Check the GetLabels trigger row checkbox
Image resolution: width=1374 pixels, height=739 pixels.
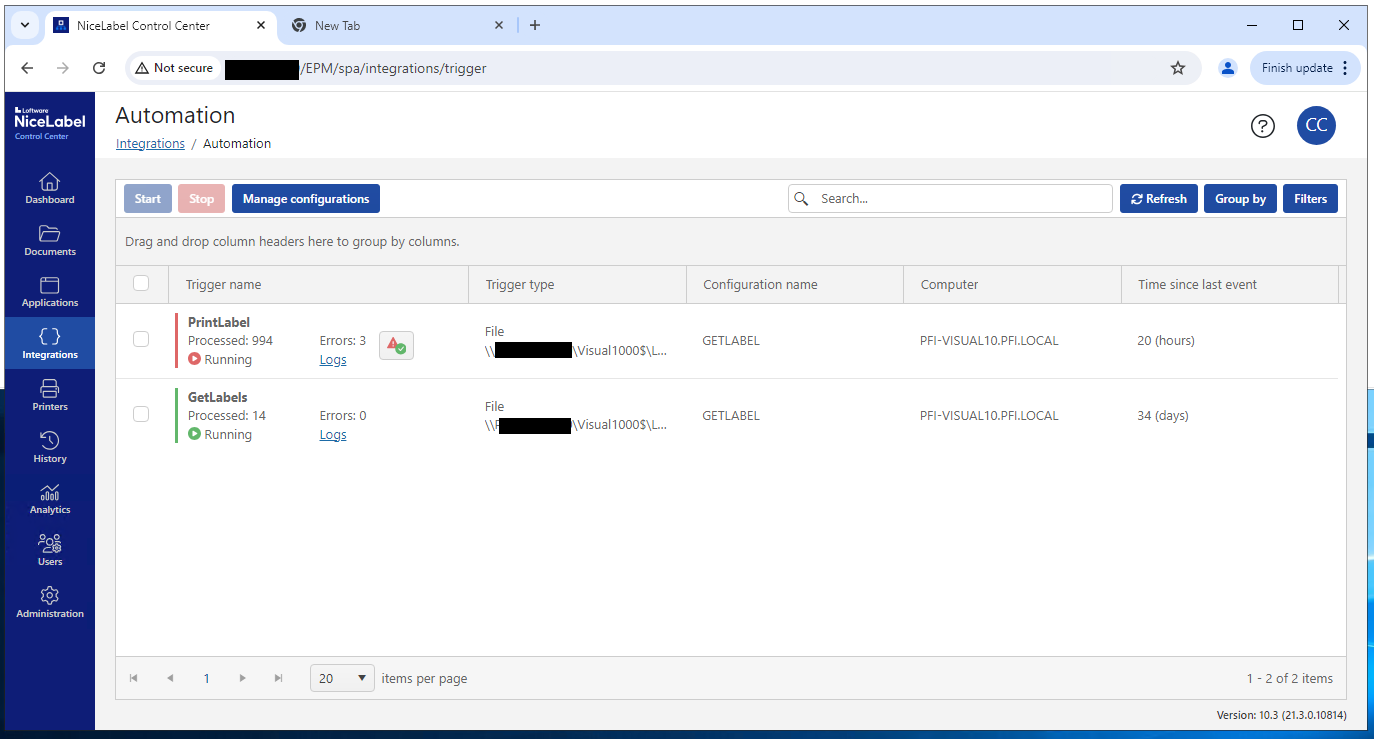(141, 414)
